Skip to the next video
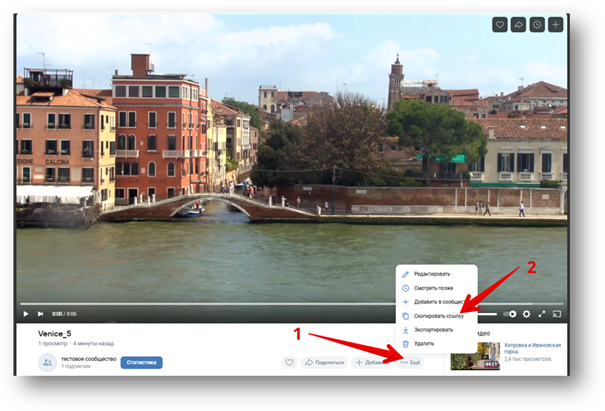Viewport: 605px width, 411px height. tap(40, 314)
